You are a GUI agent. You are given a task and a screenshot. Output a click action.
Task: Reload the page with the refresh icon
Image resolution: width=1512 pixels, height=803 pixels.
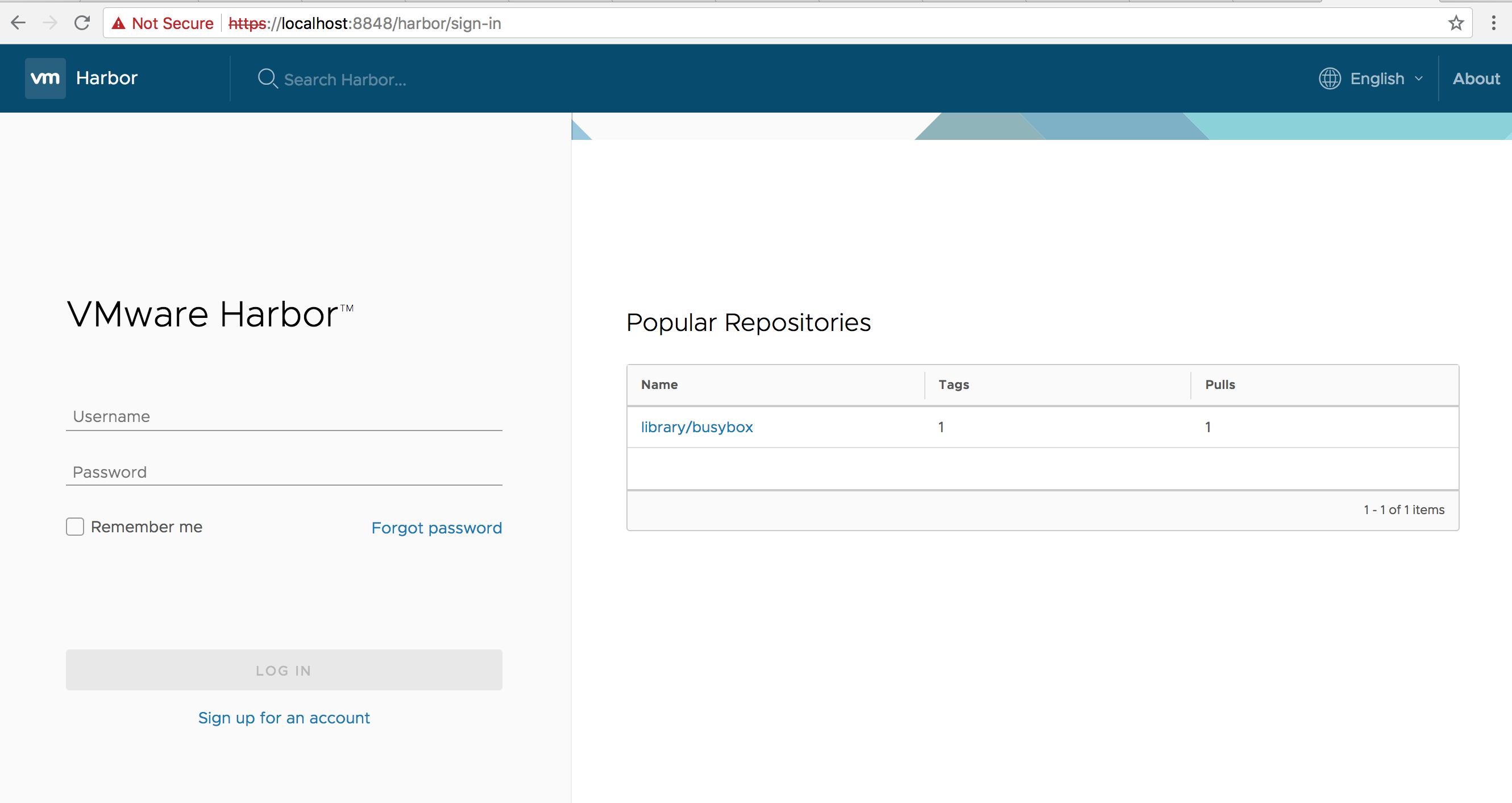(x=82, y=23)
